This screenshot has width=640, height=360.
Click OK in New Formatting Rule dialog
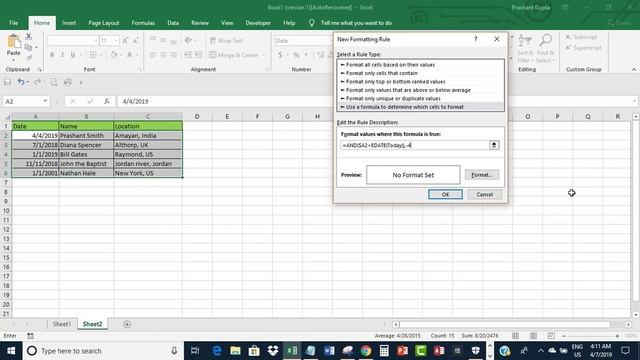pyautogui.click(x=445, y=194)
